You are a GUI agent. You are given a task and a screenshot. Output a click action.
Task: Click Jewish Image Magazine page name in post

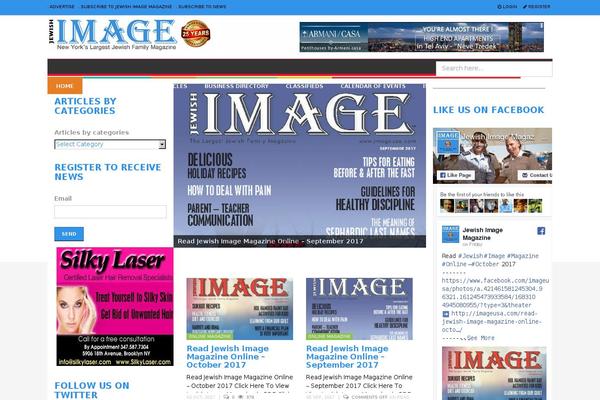click(x=482, y=234)
